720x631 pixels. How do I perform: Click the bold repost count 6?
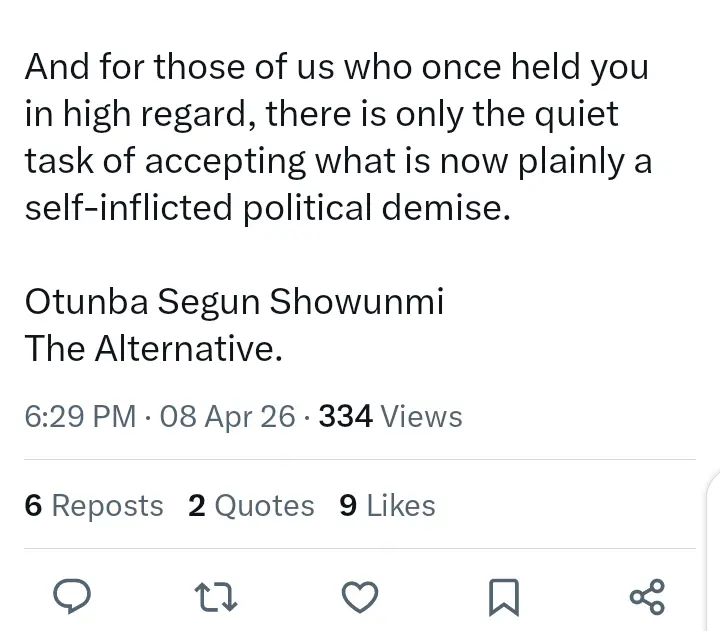tap(33, 506)
